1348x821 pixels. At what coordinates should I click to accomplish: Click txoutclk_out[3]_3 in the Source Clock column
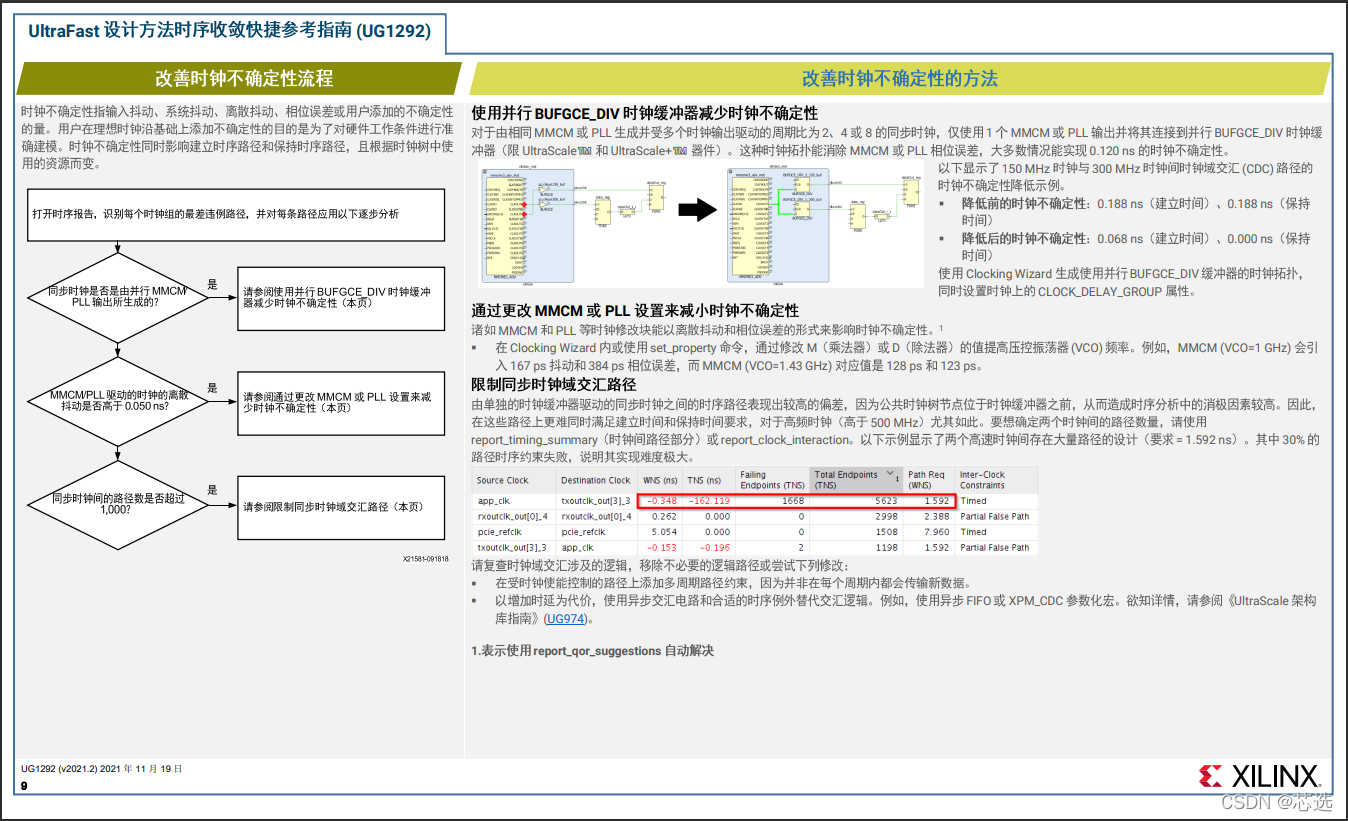click(x=512, y=548)
